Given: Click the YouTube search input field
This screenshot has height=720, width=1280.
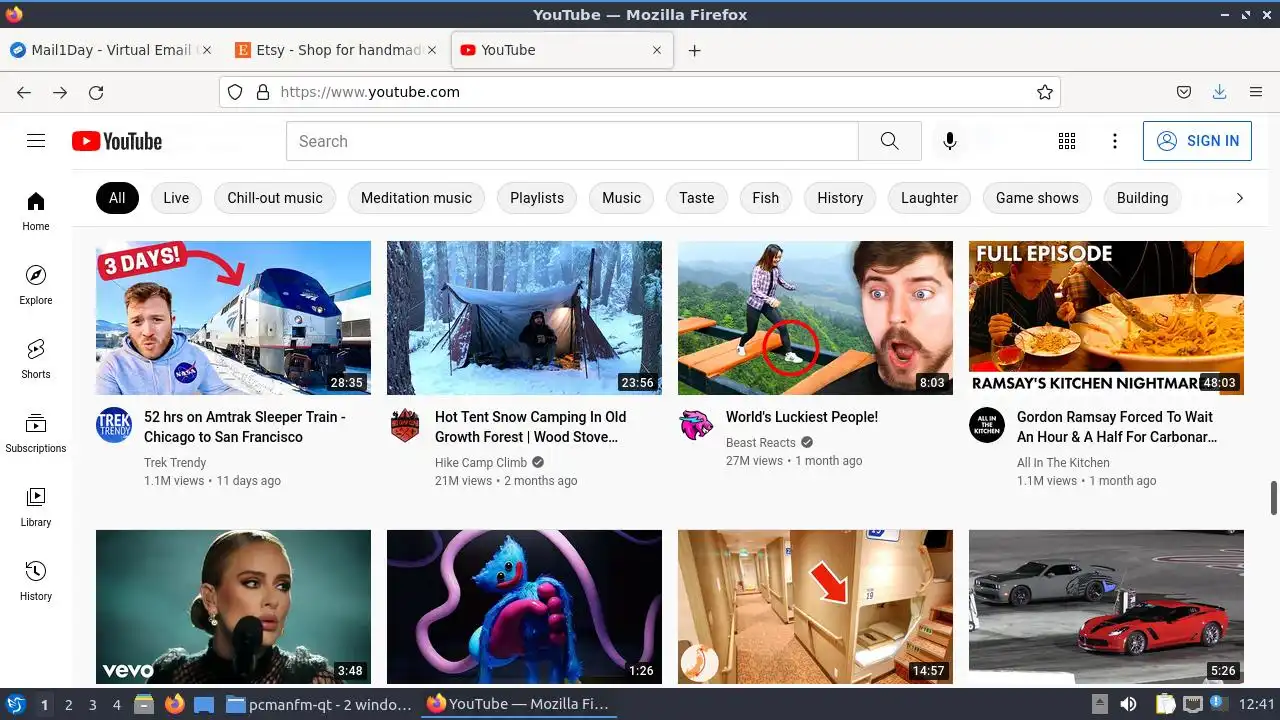Looking at the screenshot, I should [x=572, y=141].
